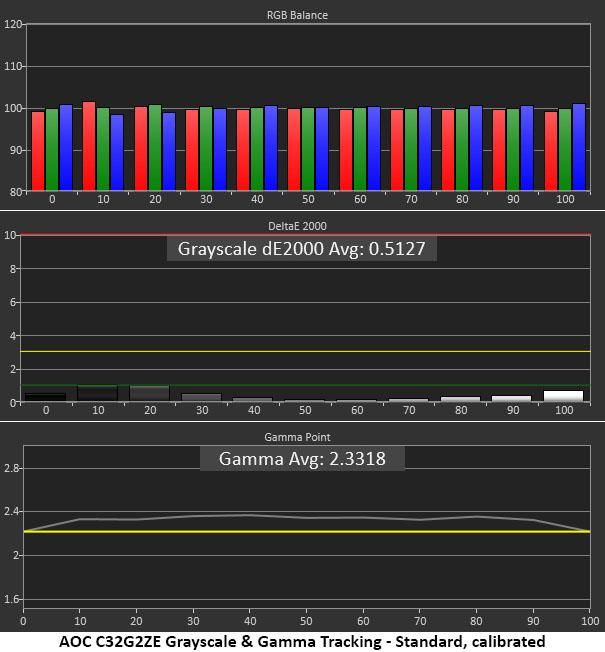Screen dimensions: 605x652
Task: Click the 50 axis label under Gamma Point
Action: [306, 621]
